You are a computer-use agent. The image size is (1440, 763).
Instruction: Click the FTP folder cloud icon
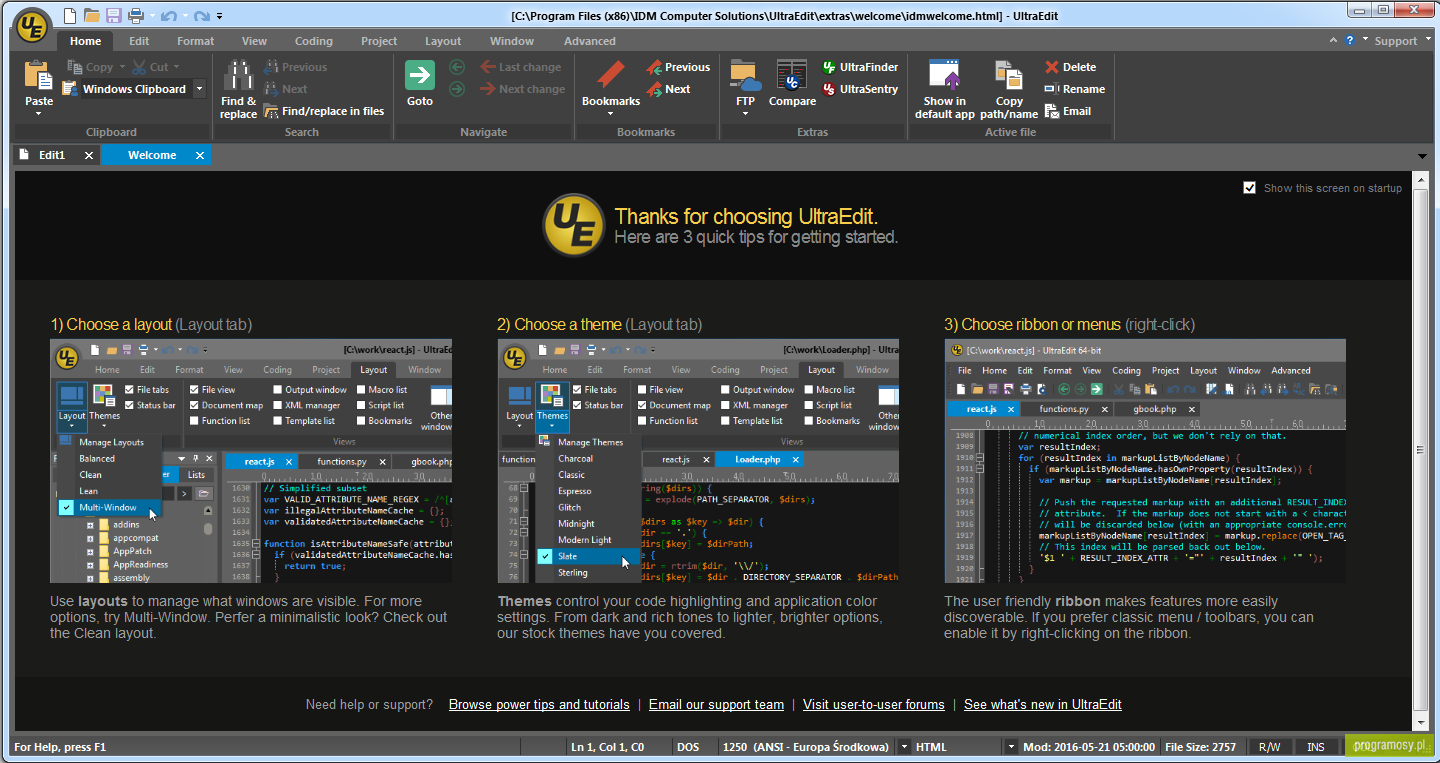[745, 76]
